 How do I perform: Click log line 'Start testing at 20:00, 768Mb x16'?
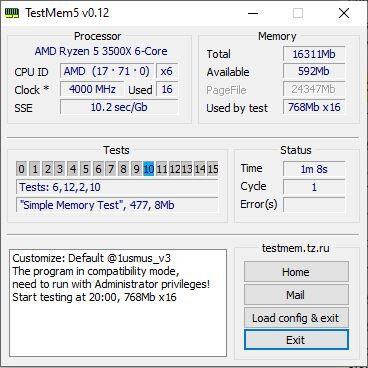(x=94, y=297)
